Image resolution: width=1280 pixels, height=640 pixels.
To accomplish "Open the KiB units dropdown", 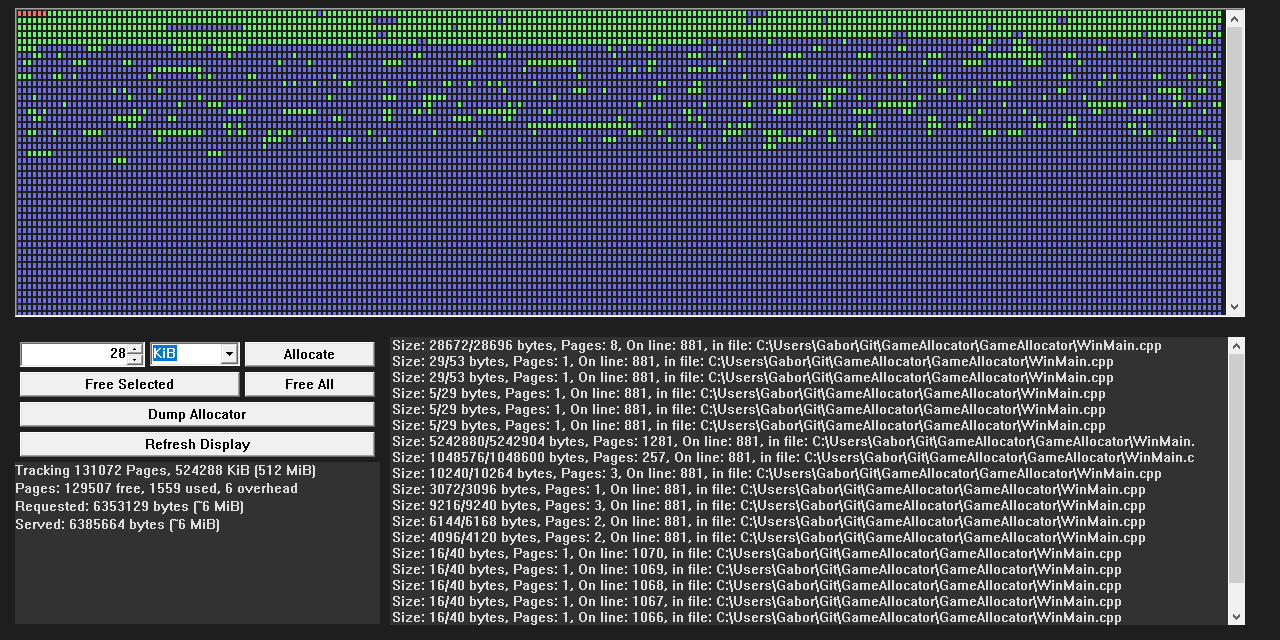I will pyautogui.click(x=231, y=353).
